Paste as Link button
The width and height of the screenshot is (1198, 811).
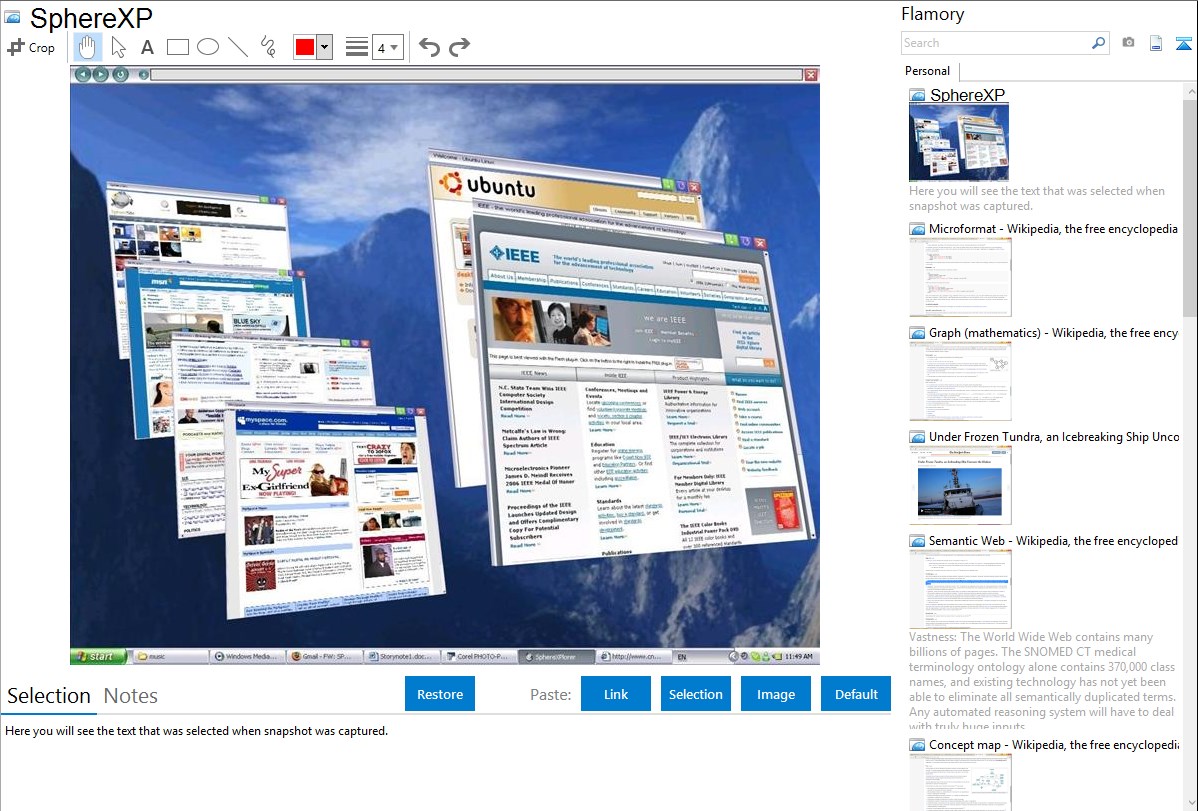click(x=616, y=694)
